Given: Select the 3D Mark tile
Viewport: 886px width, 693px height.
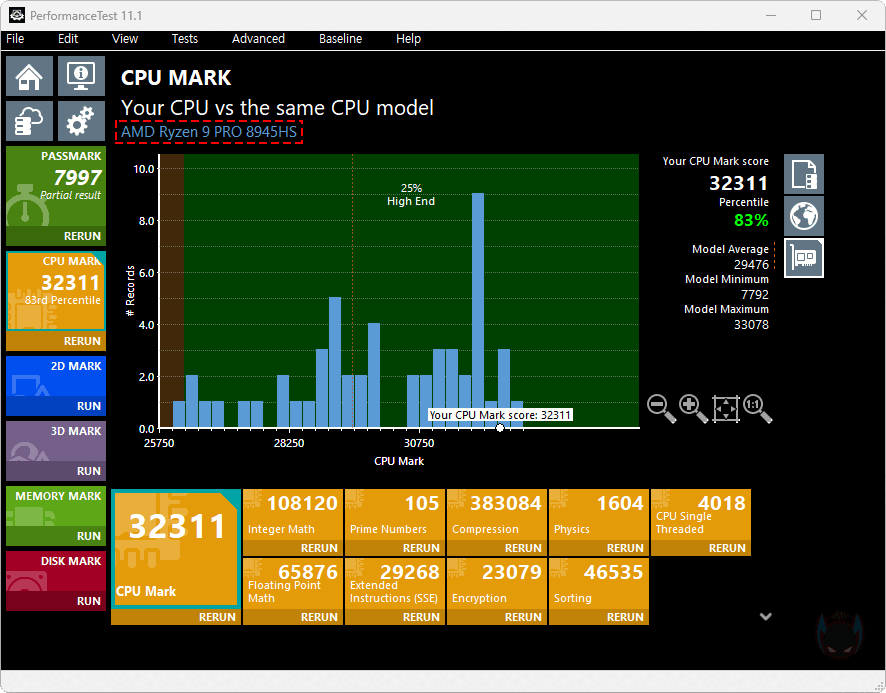Looking at the screenshot, I should [x=56, y=442].
